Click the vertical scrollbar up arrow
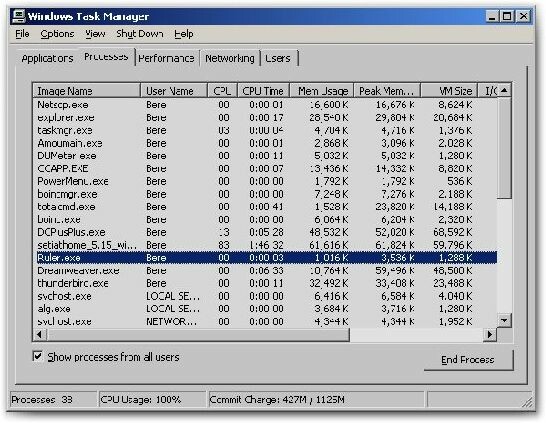This screenshot has width=546, height=423. click(x=504, y=91)
